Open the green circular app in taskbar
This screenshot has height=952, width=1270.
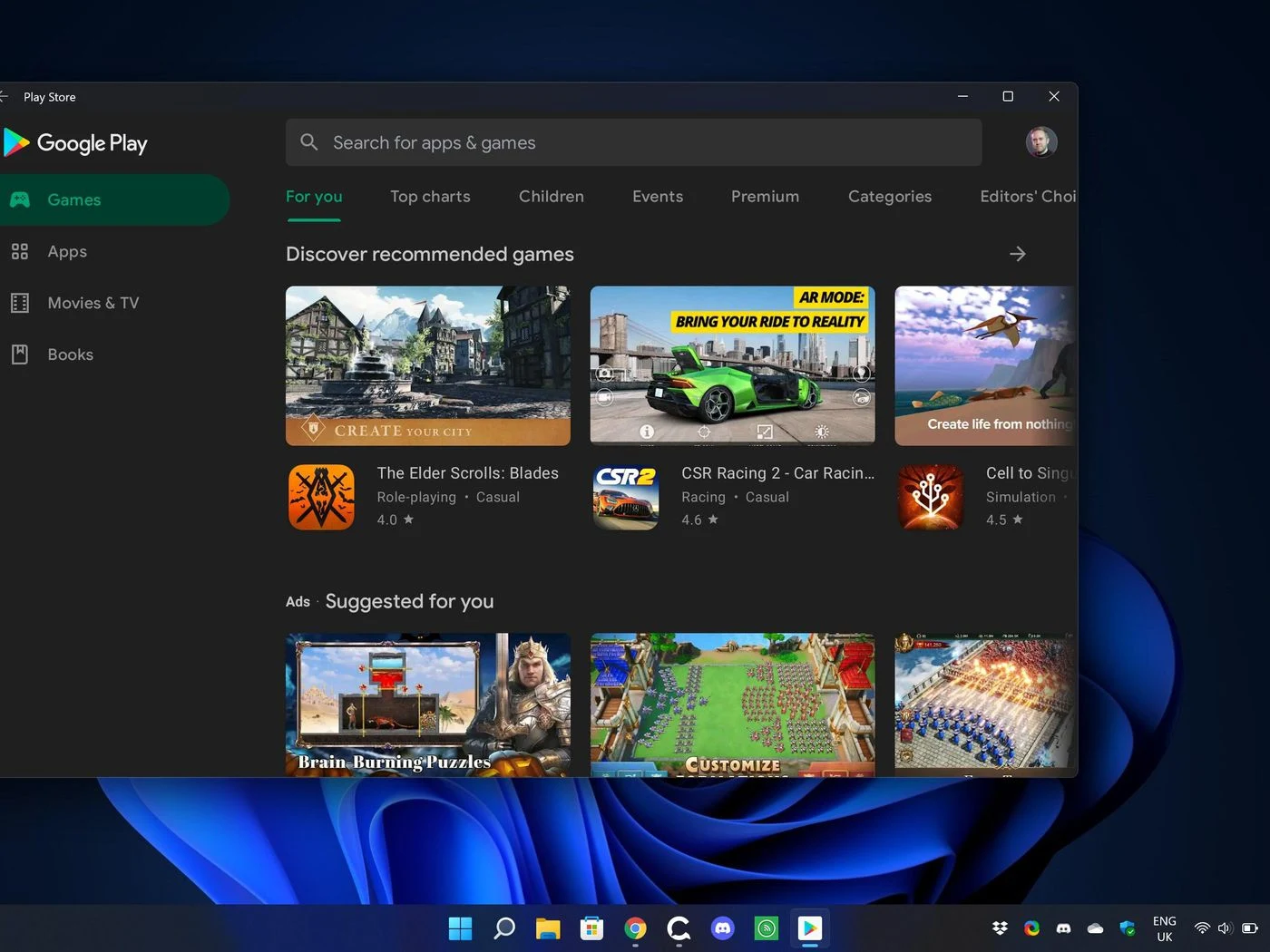(767, 928)
